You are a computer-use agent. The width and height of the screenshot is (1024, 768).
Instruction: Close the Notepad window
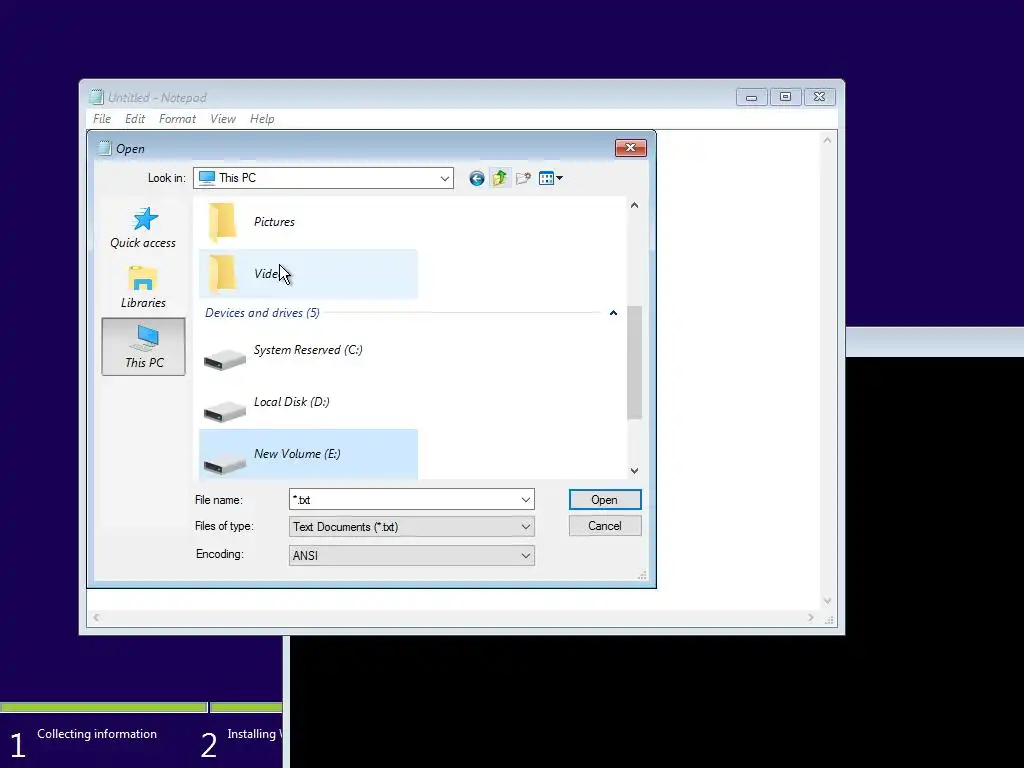820,97
